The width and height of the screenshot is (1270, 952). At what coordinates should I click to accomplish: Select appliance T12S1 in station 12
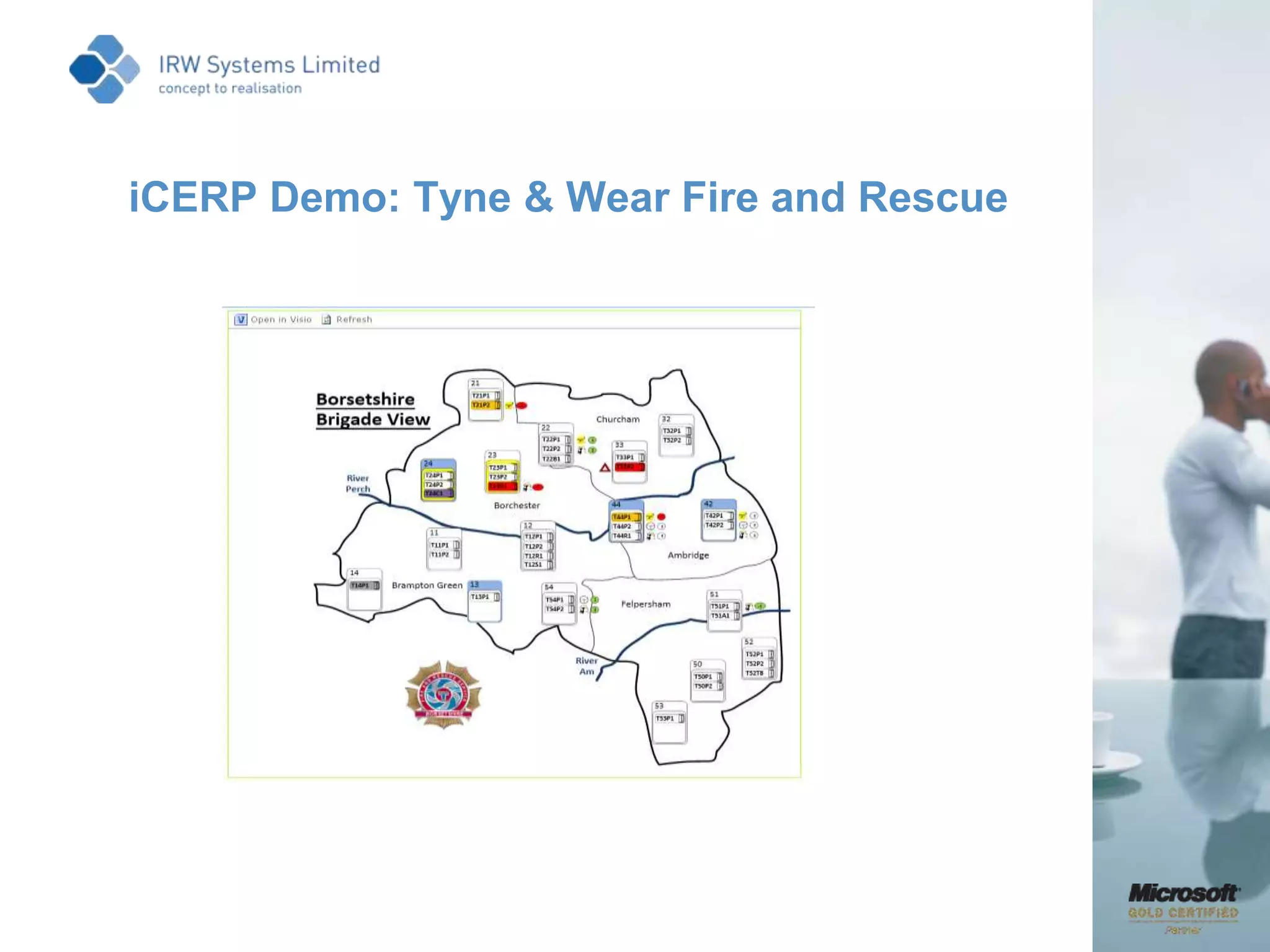tap(538, 565)
